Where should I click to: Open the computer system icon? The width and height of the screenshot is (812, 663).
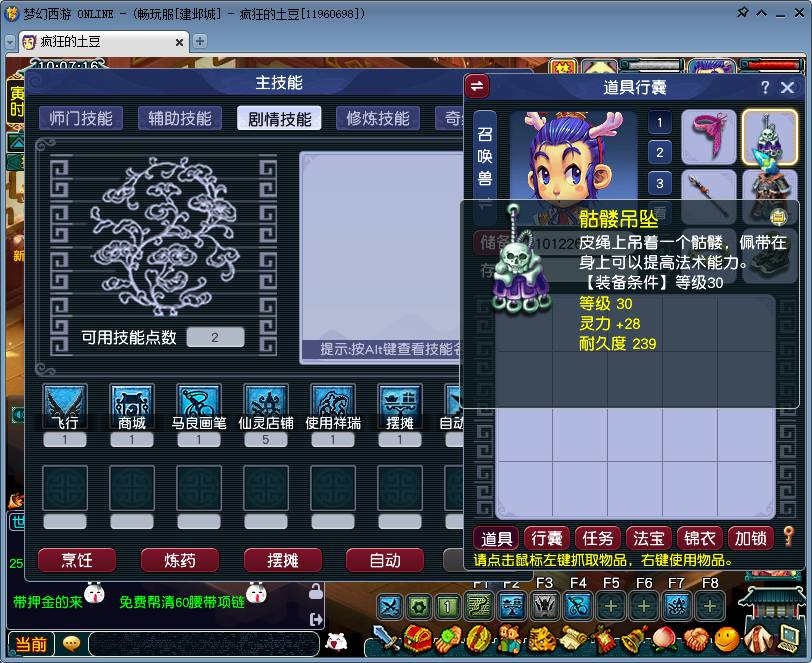(x=788, y=639)
